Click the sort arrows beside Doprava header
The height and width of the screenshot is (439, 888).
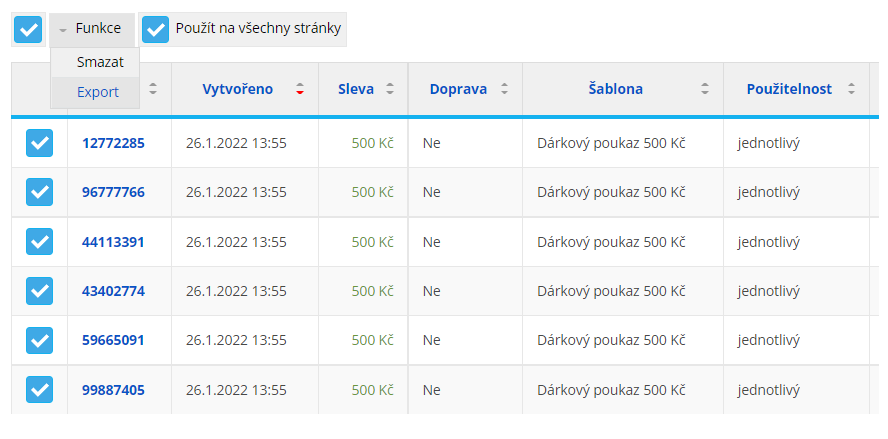504,89
